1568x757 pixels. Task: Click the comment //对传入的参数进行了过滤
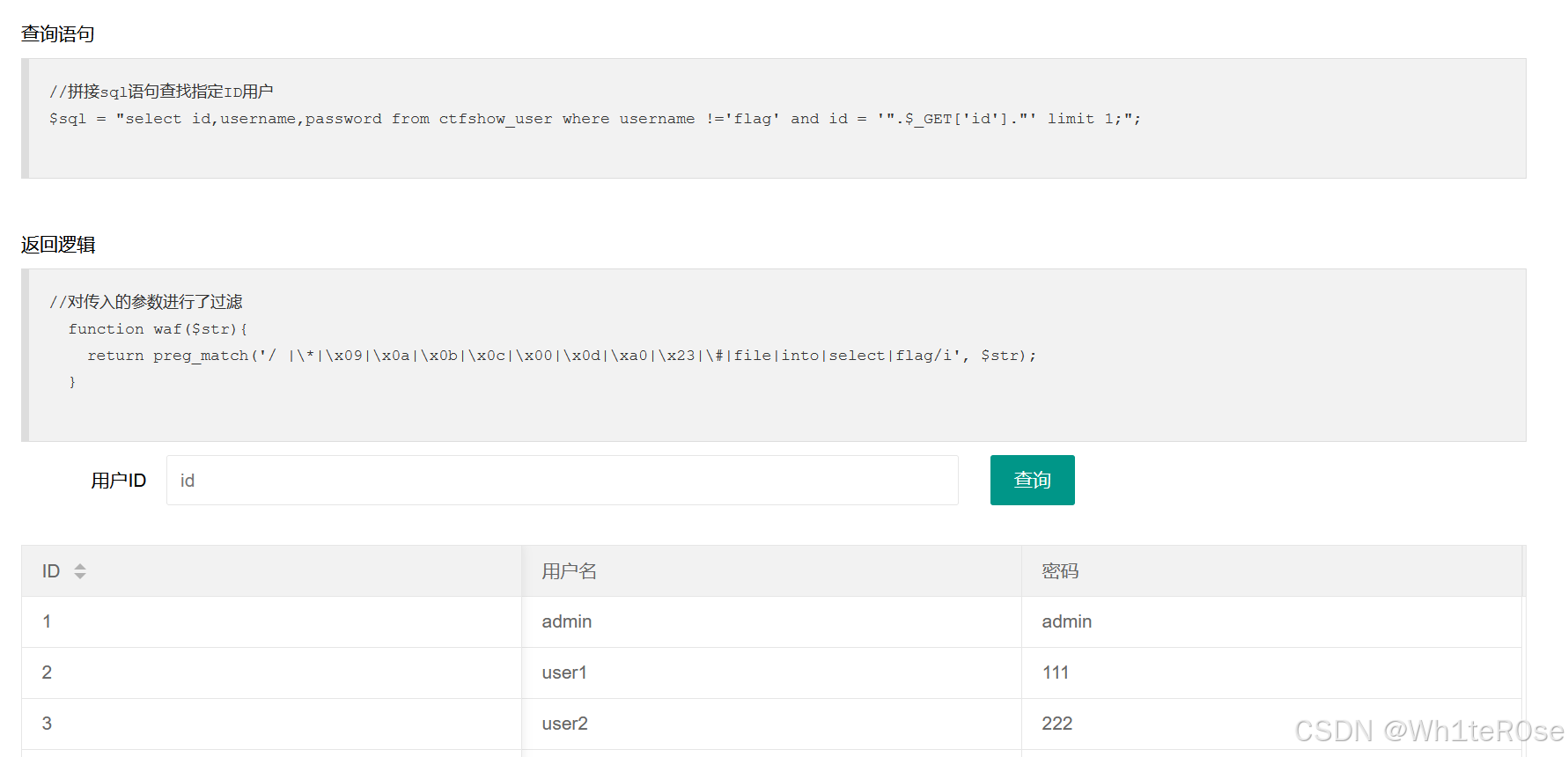click(146, 302)
